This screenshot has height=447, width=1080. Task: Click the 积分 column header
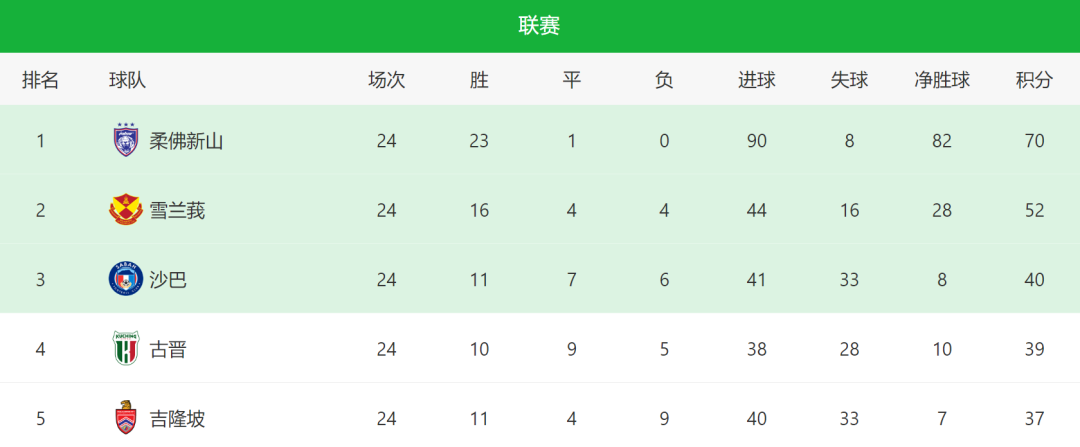coord(1034,80)
